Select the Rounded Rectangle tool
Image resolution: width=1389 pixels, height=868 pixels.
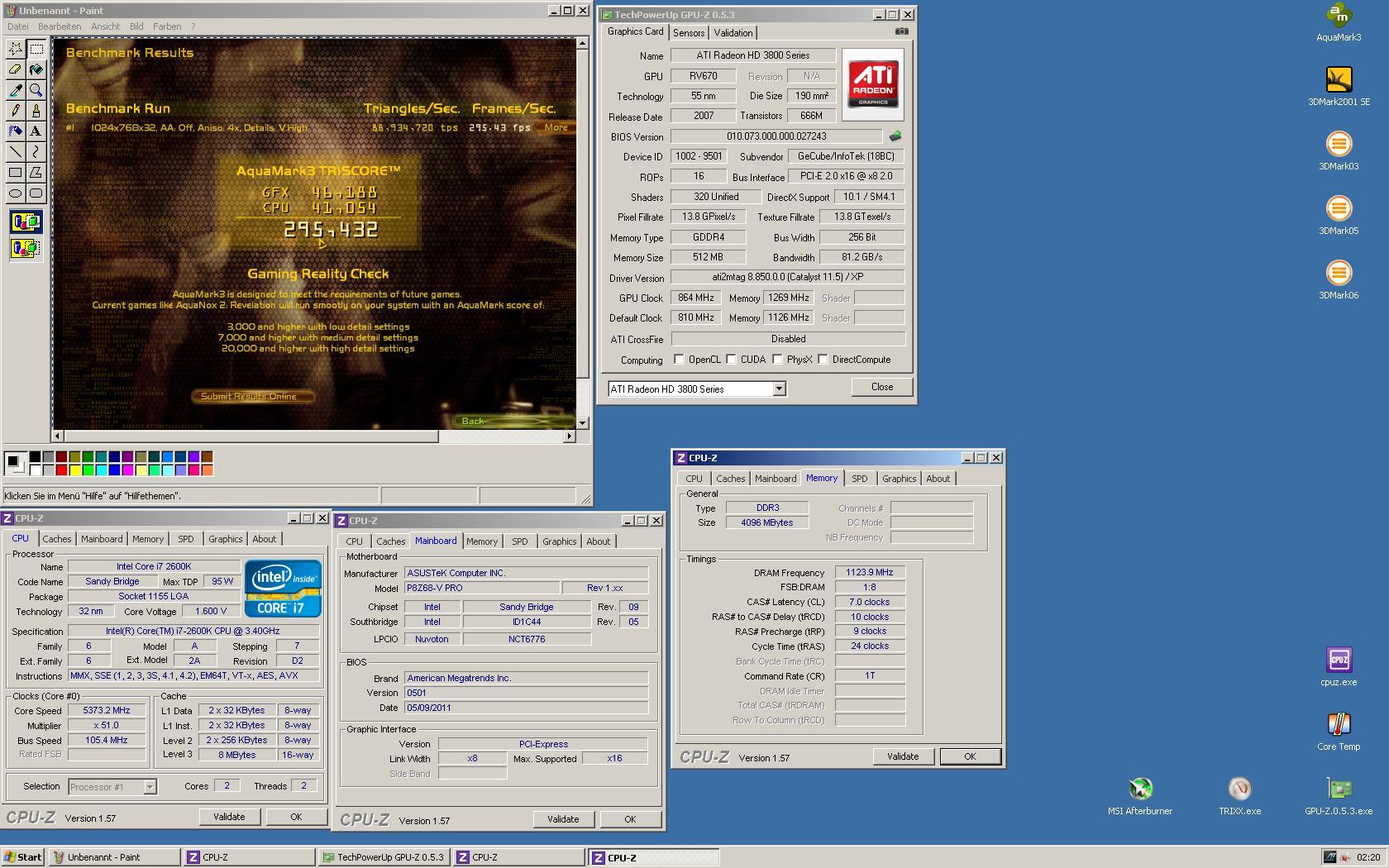click(36, 193)
